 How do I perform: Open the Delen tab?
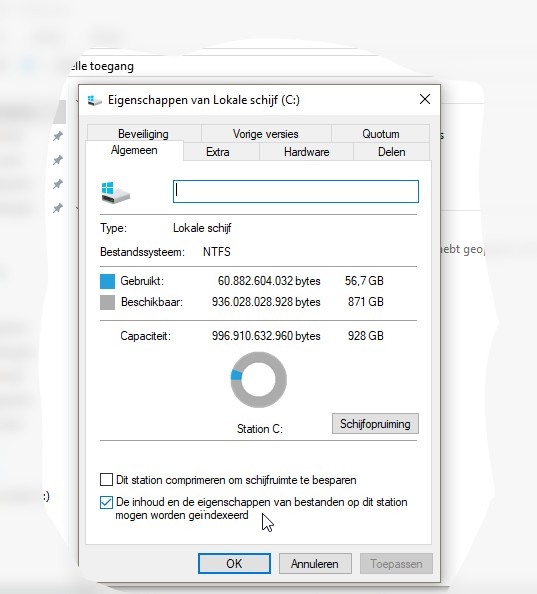coord(392,152)
